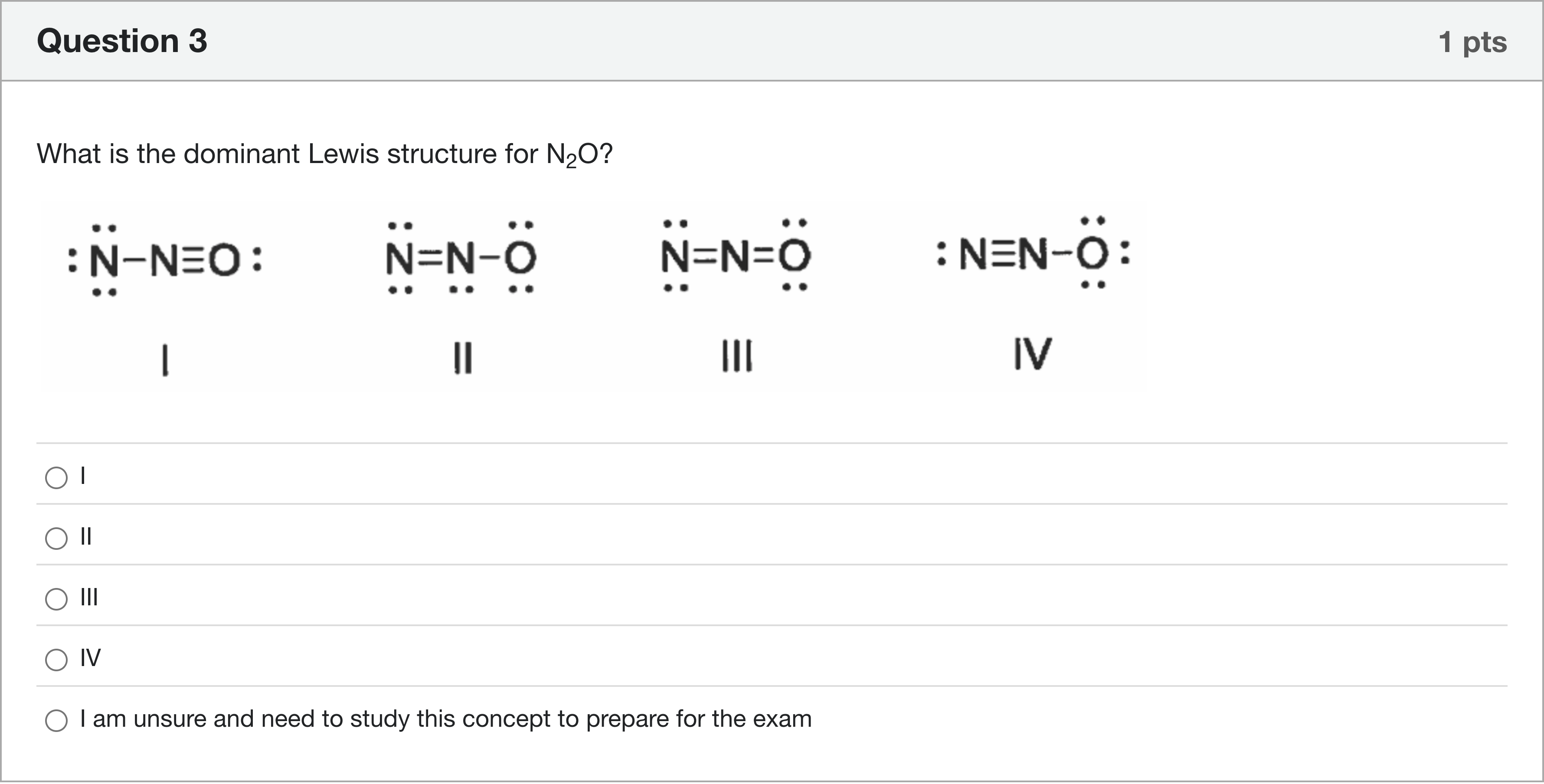Click numeral I caption under first structure

pos(165,359)
